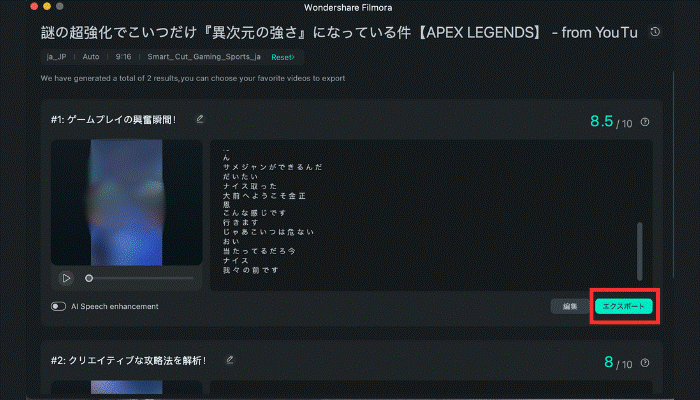Select transcript line 我々の前です
The image size is (700, 400).
coord(250,270)
